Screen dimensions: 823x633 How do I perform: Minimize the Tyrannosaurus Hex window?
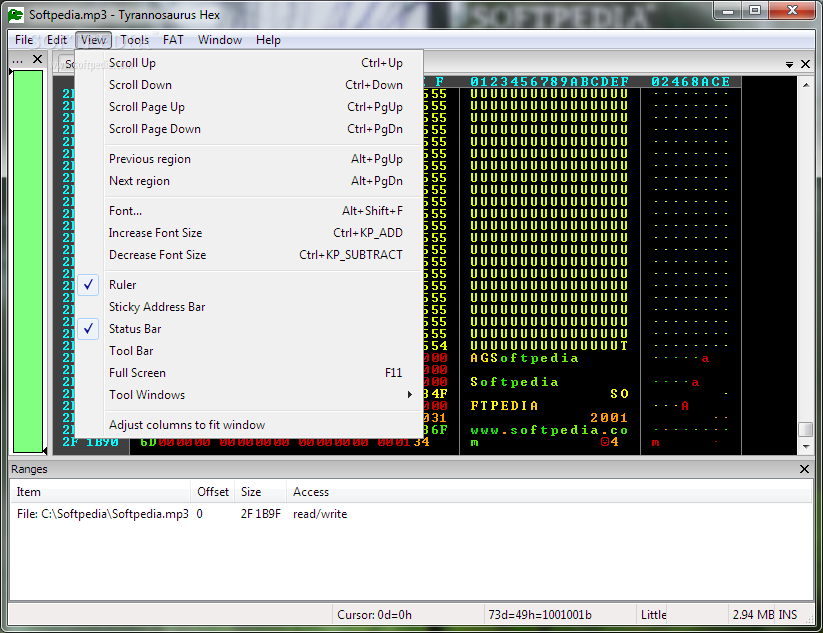point(728,10)
